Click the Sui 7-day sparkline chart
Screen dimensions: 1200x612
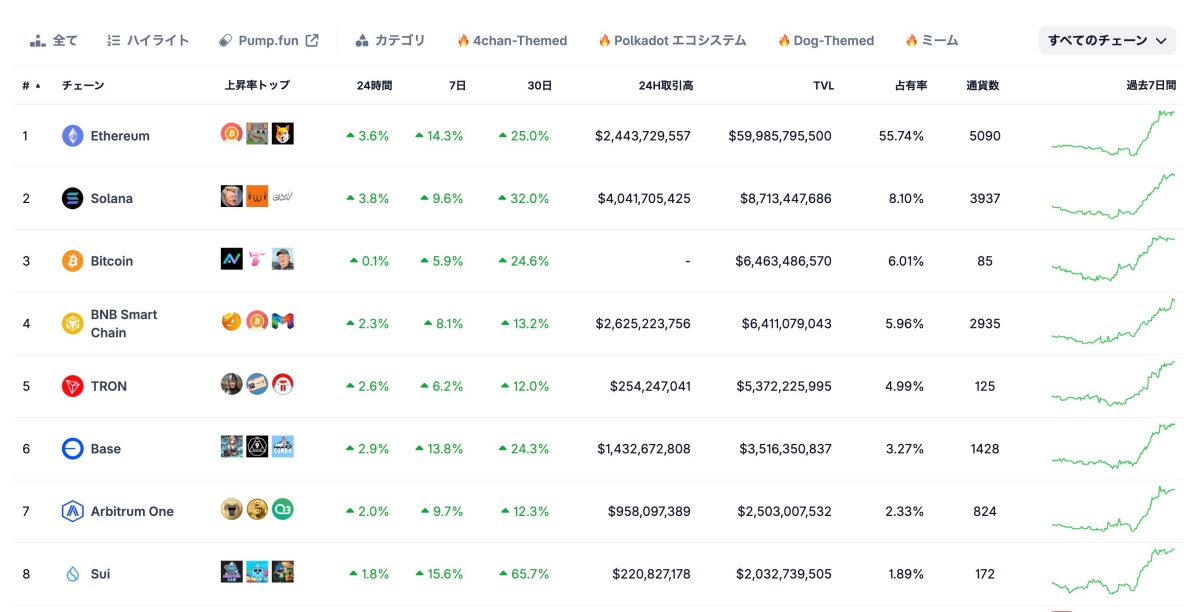pyautogui.click(x=1113, y=571)
